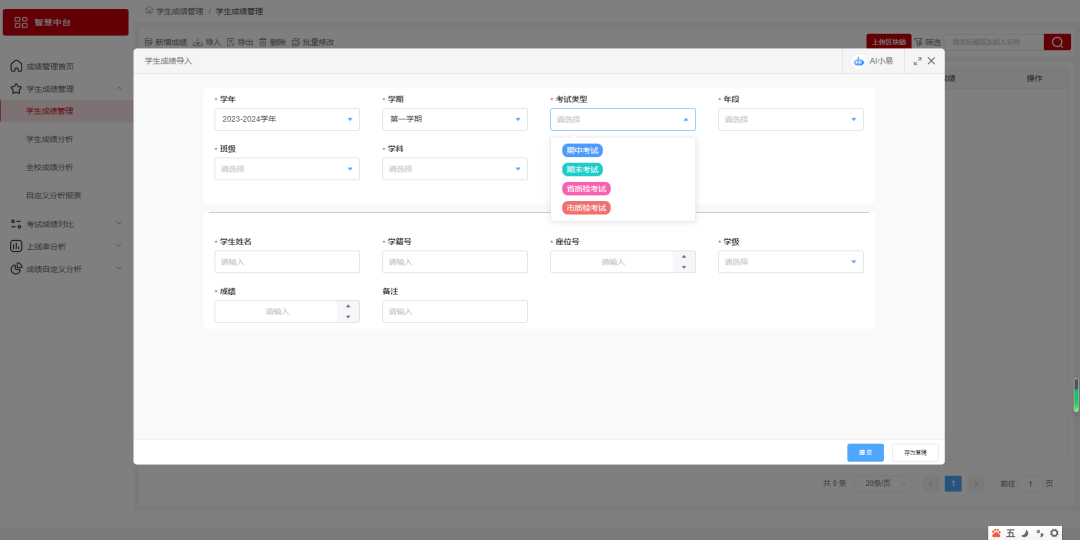Image resolution: width=1080 pixels, height=540 pixels.
Task: Click the punctuation icon in IME bar
Action: (x=1039, y=533)
